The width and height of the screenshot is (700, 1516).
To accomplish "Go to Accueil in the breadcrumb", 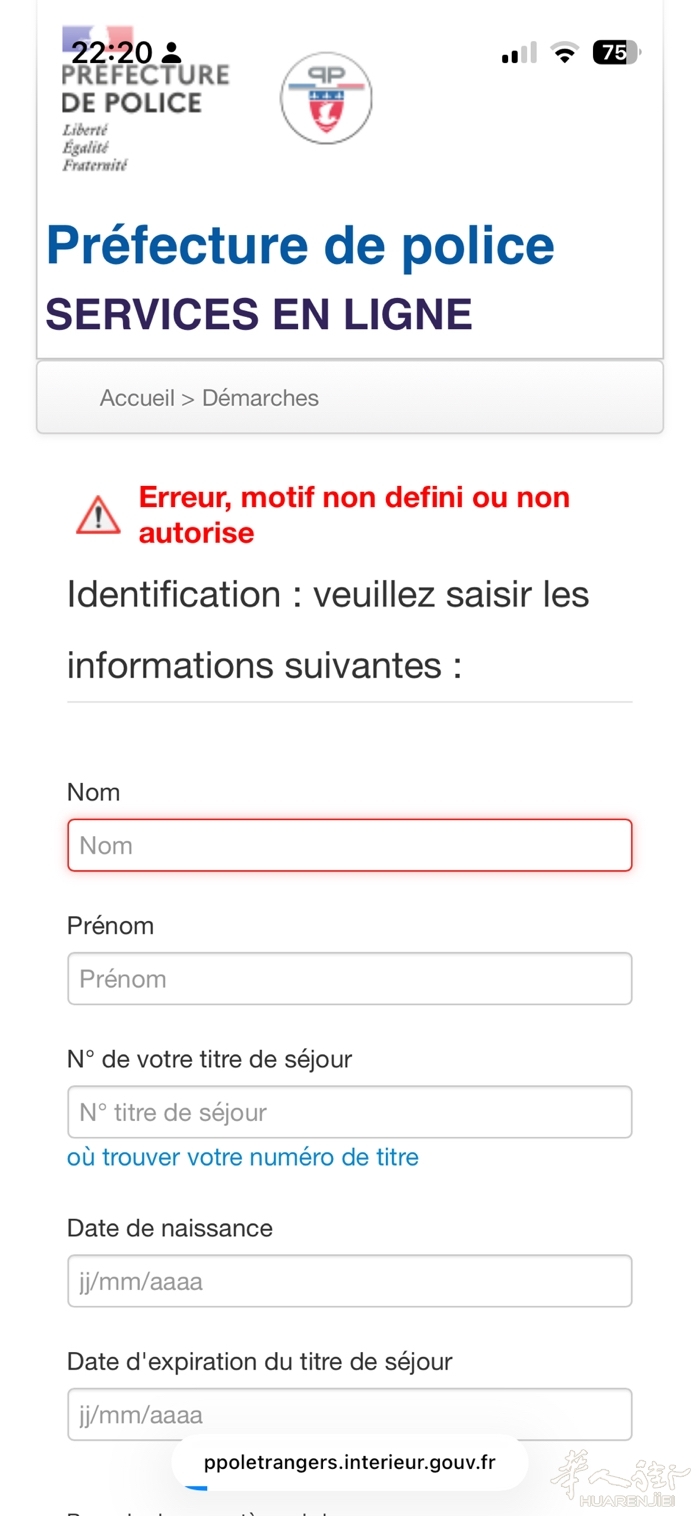I will [x=137, y=398].
